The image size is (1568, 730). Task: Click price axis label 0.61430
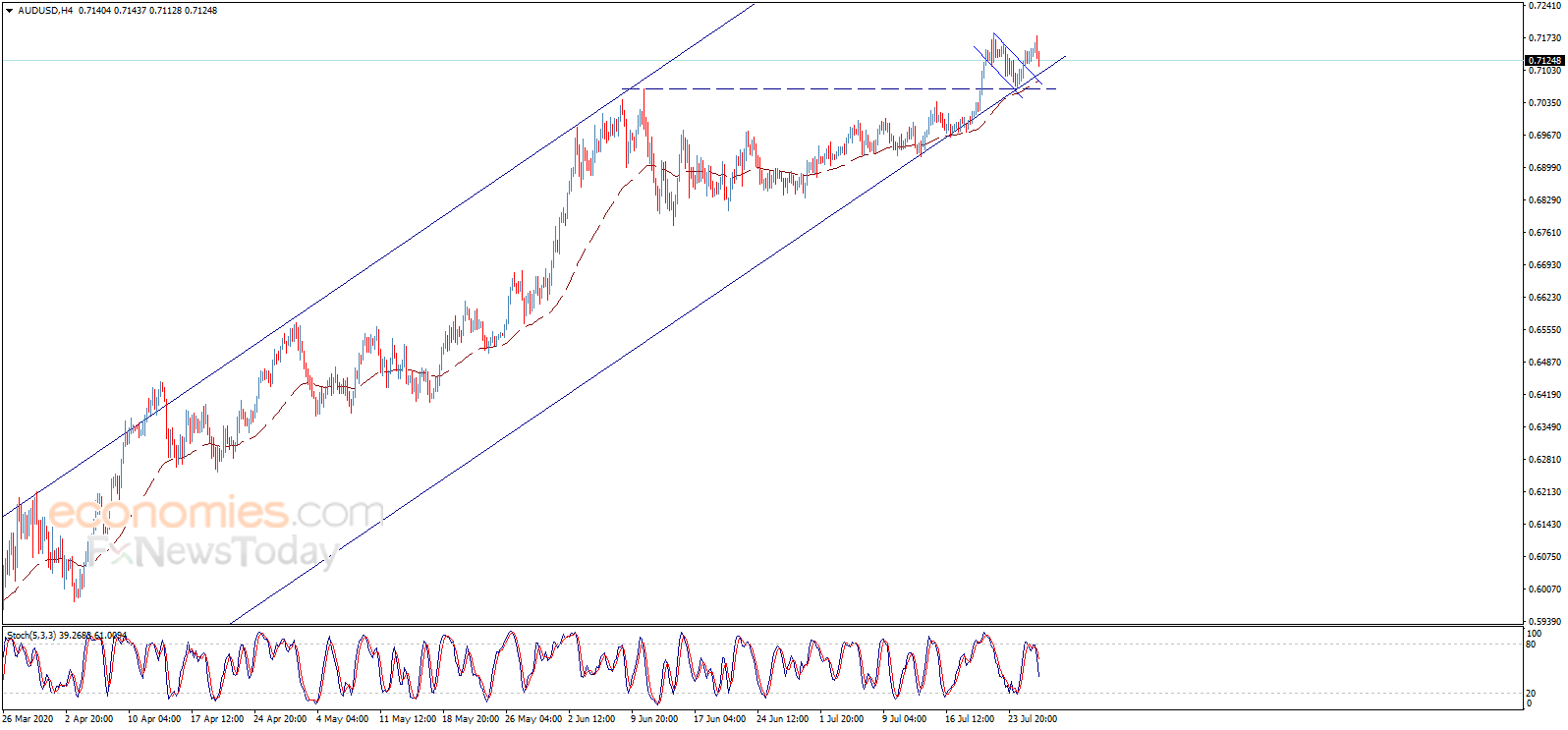[1545, 525]
